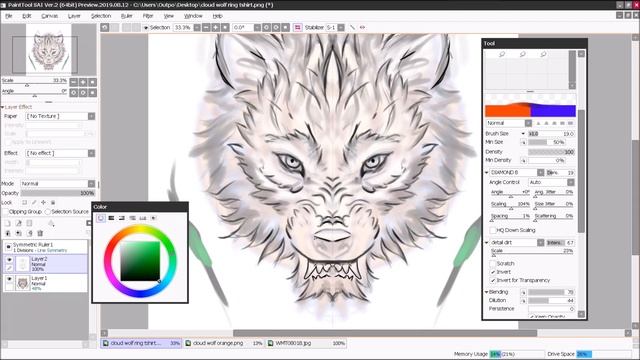The height and width of the screenshot is (360, 640).
Task: Click the toolbar zoom out minus button
Action: (206, 27)
